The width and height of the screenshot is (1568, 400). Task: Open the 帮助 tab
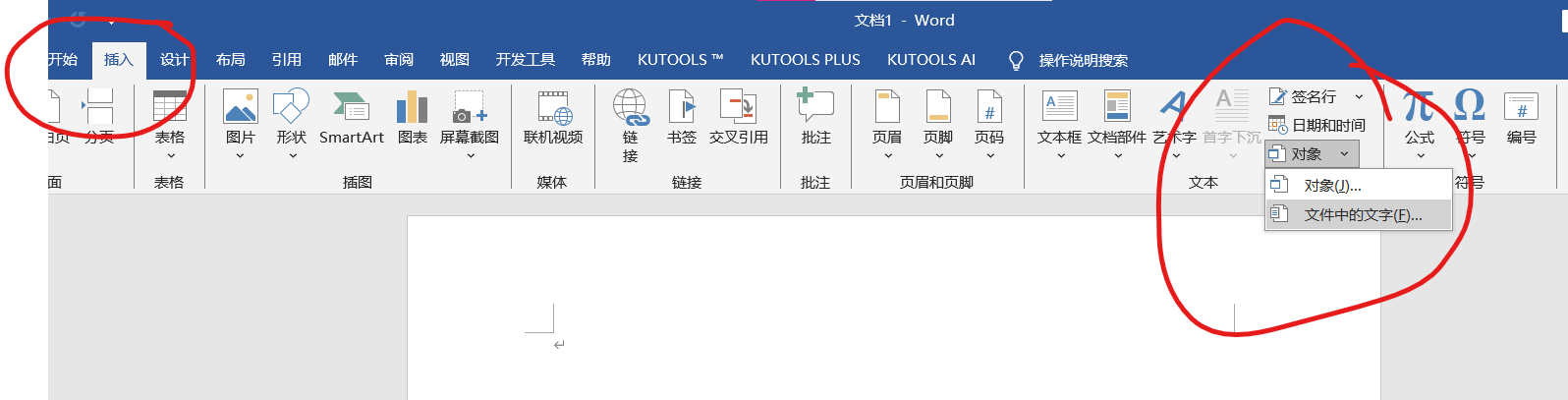(596, 60)
